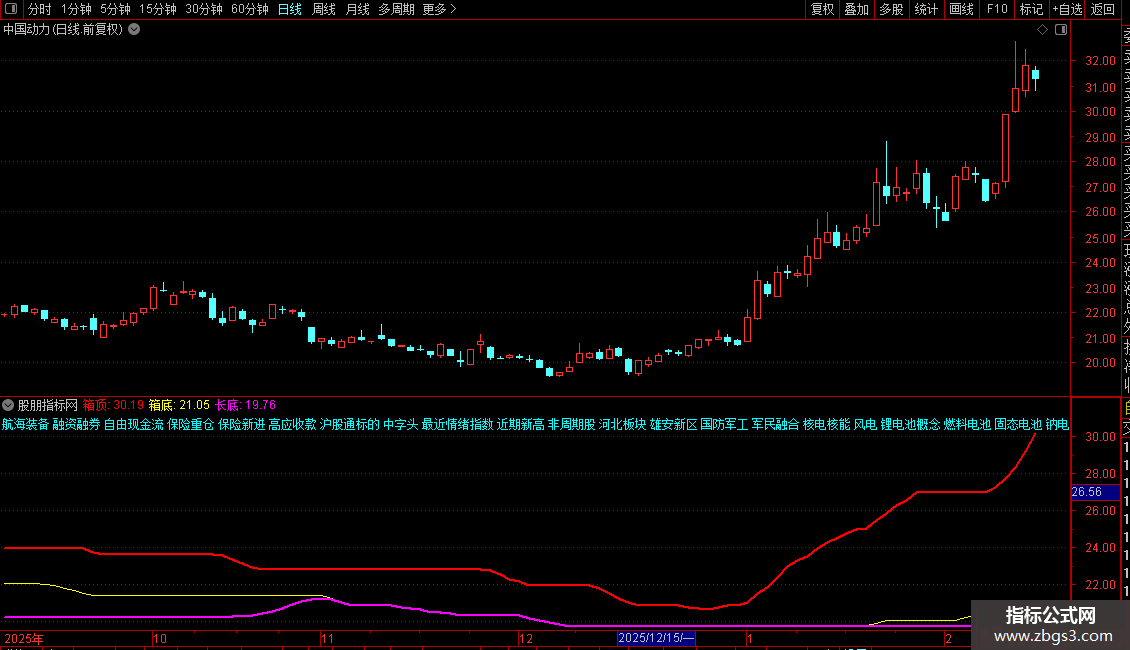Open the 固态电池 tag

1018,424
